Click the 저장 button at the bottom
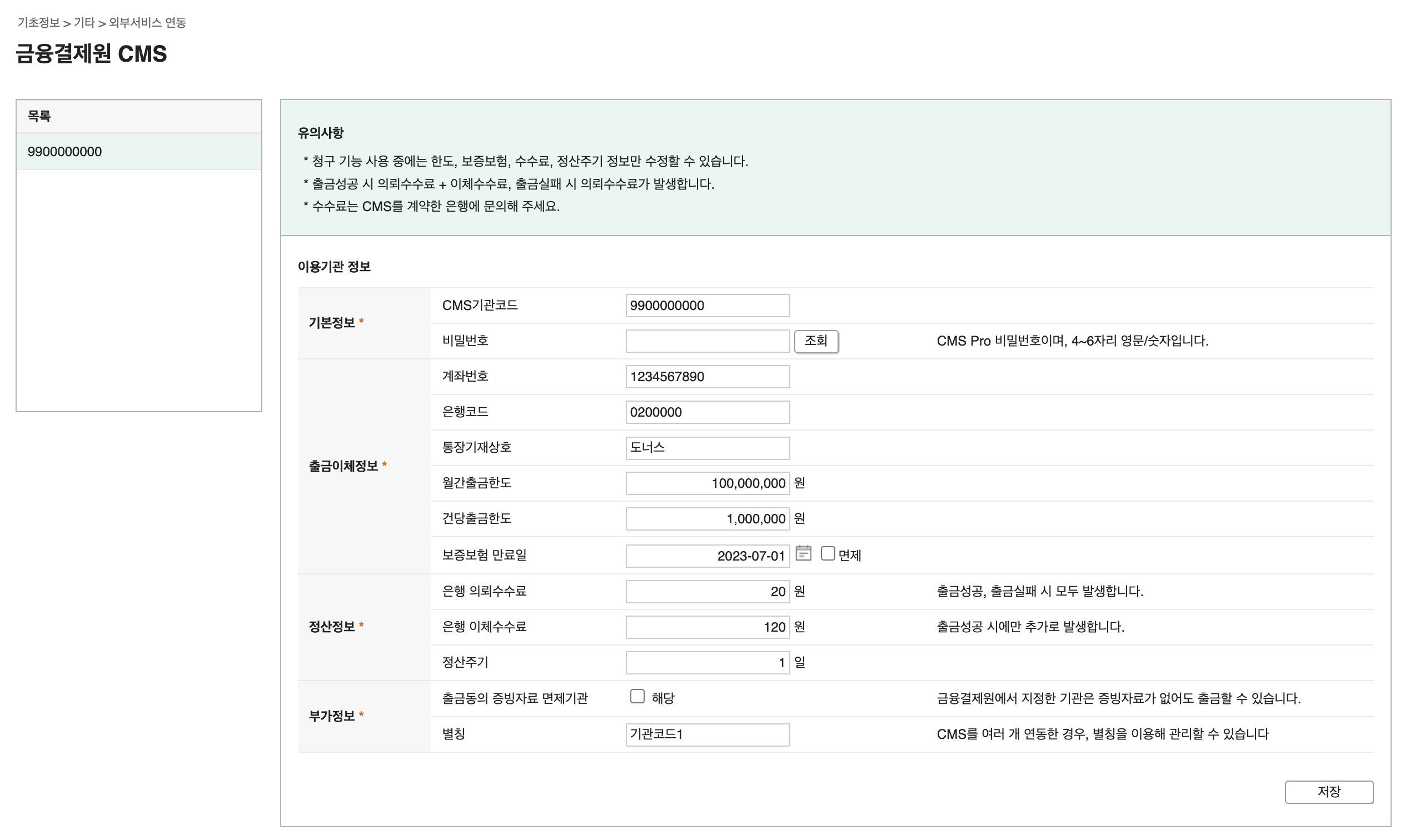 [1329, 791]
